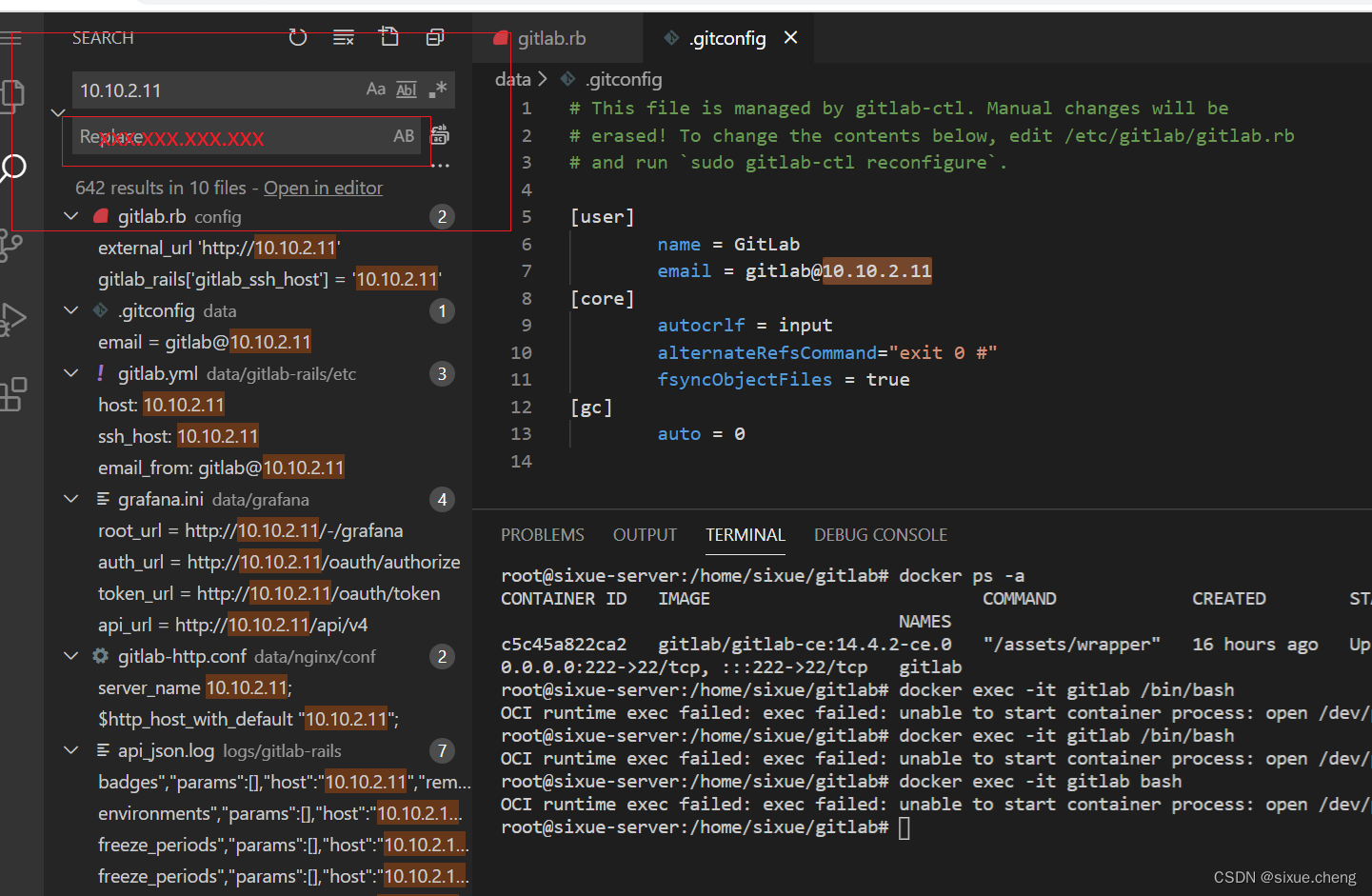Open the email = gitlab@10.10.2.11 result
1372x896 pixels.
click(205, 342)
